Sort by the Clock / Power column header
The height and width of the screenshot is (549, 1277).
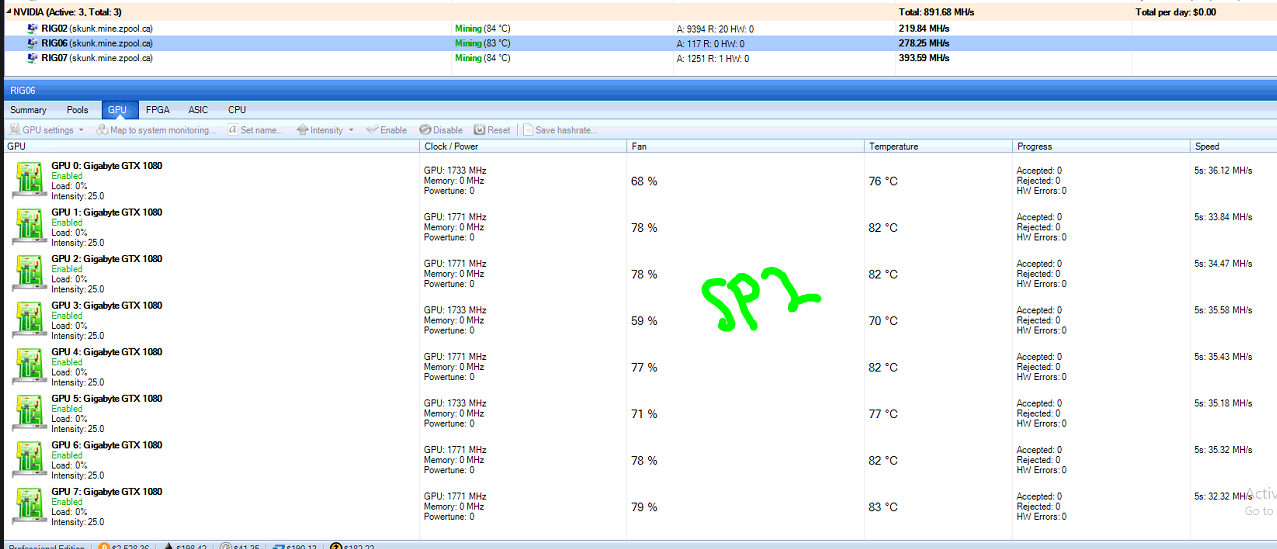523,146
